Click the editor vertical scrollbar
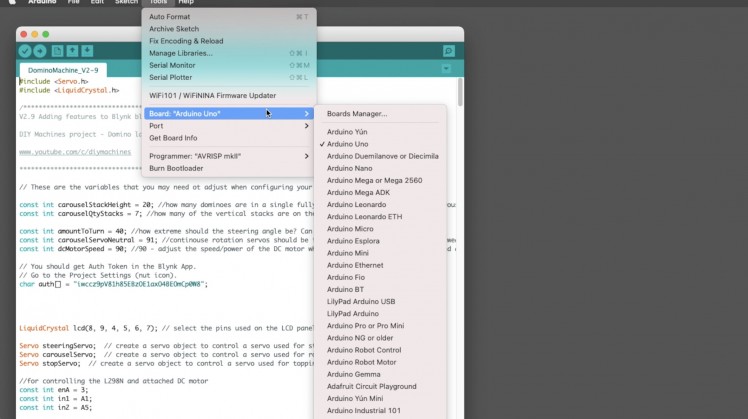Screen dimensions: 748x419 [x=460, y=92]
